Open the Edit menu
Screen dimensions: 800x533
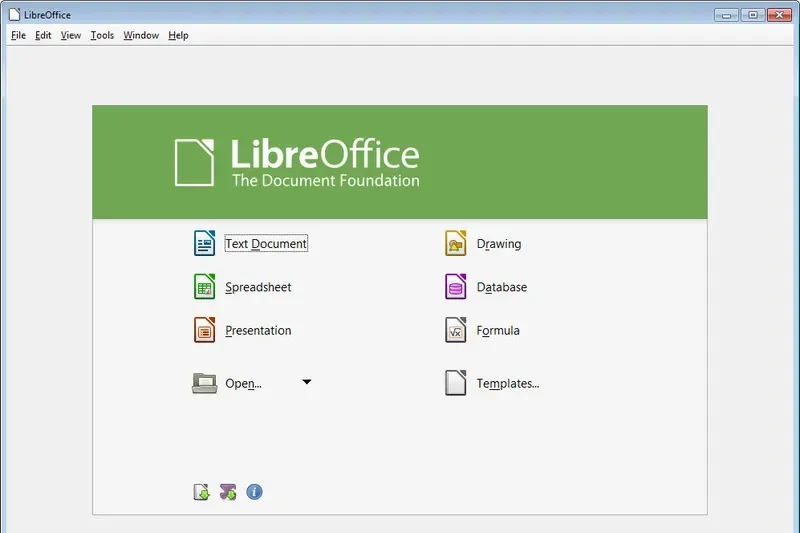click(43, 35)
